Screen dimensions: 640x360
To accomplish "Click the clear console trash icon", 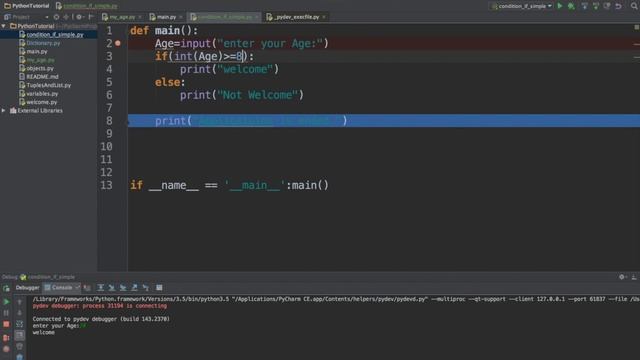I will (x=19, y=347).
